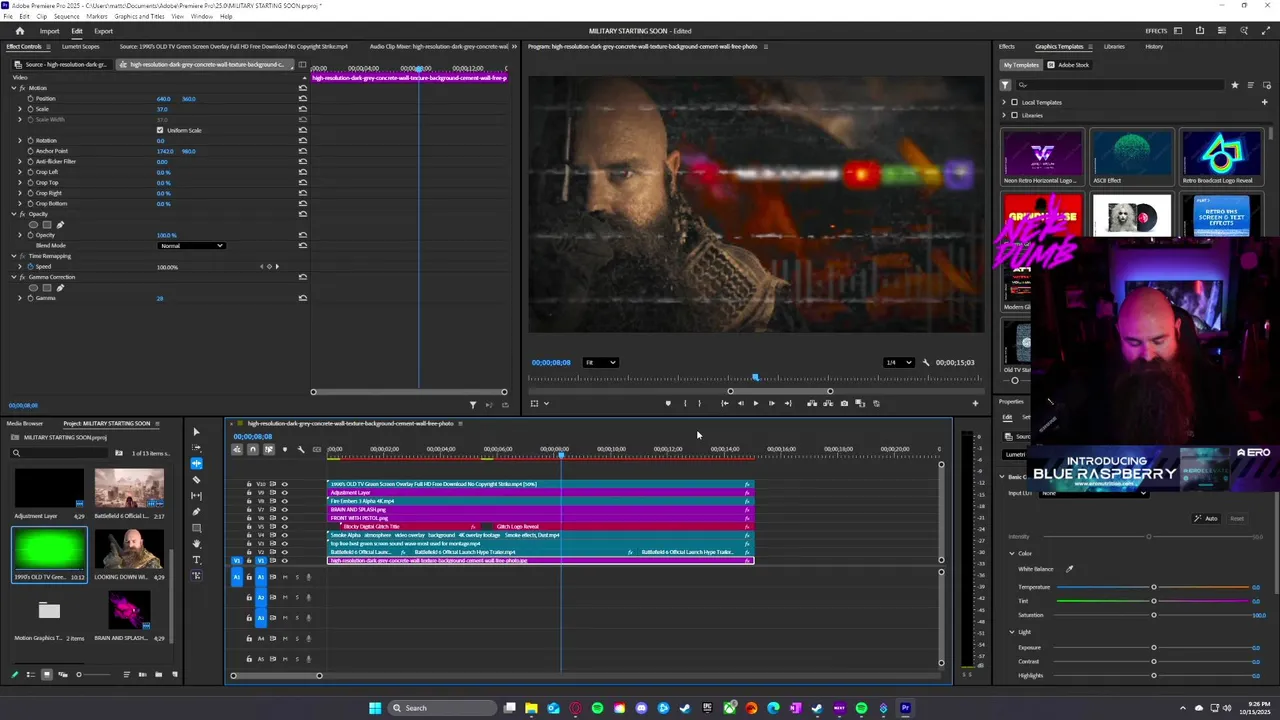
Task: Create ellipse mask under Opacity
Action: click(x=33, y=225)
